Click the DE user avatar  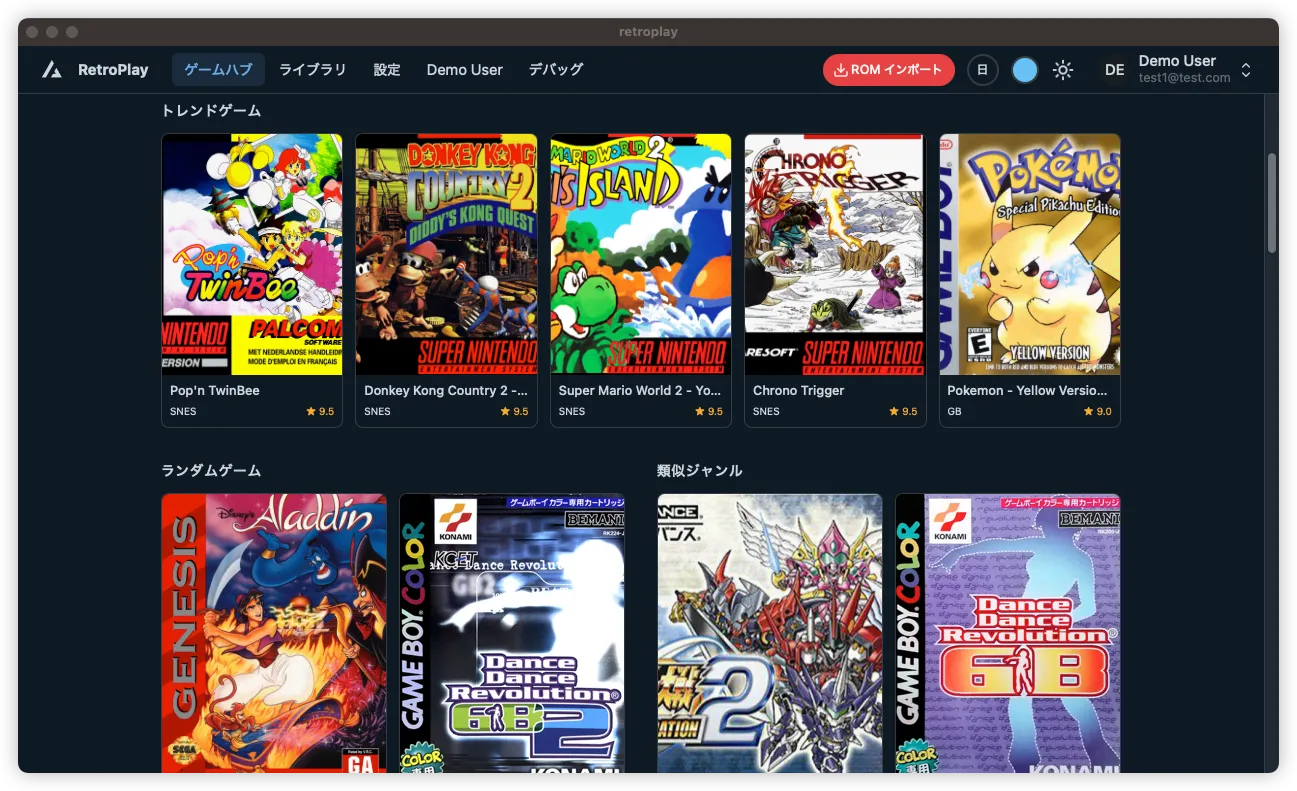coord(1114,70)
